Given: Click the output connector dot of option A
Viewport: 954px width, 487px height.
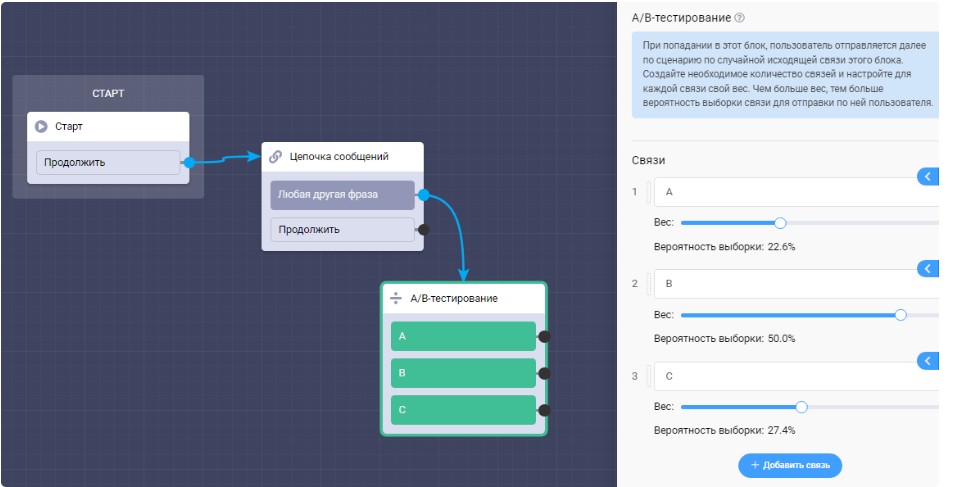Looking at the screenshot, I should (544, 337).
